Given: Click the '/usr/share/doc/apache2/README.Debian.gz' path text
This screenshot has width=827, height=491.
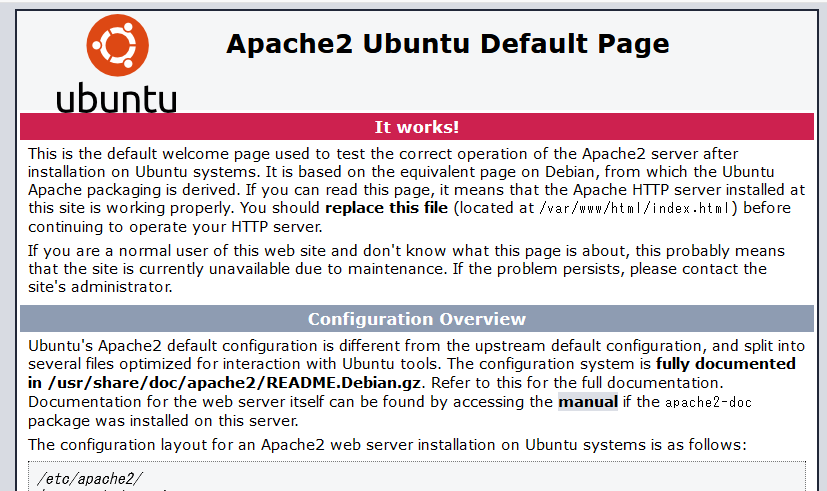Looking at the screenshot, I should pos(234,383).
